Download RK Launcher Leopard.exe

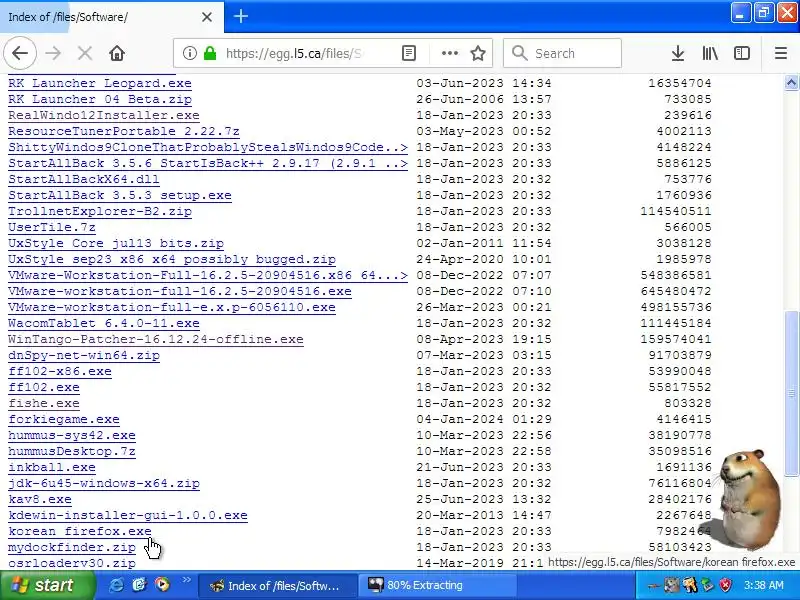(99, 83)
